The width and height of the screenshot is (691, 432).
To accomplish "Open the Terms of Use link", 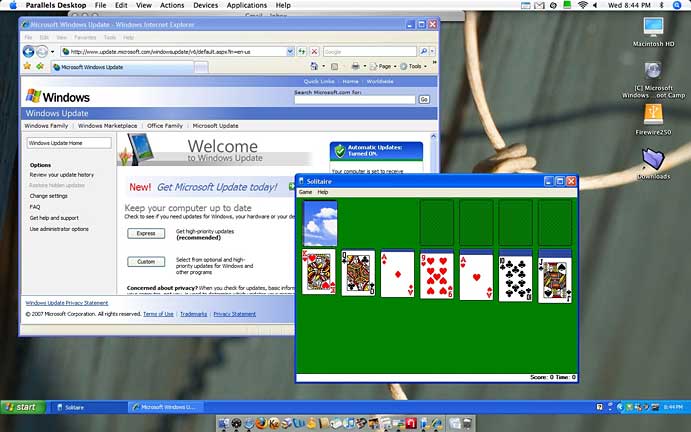I will pos(158,314).
